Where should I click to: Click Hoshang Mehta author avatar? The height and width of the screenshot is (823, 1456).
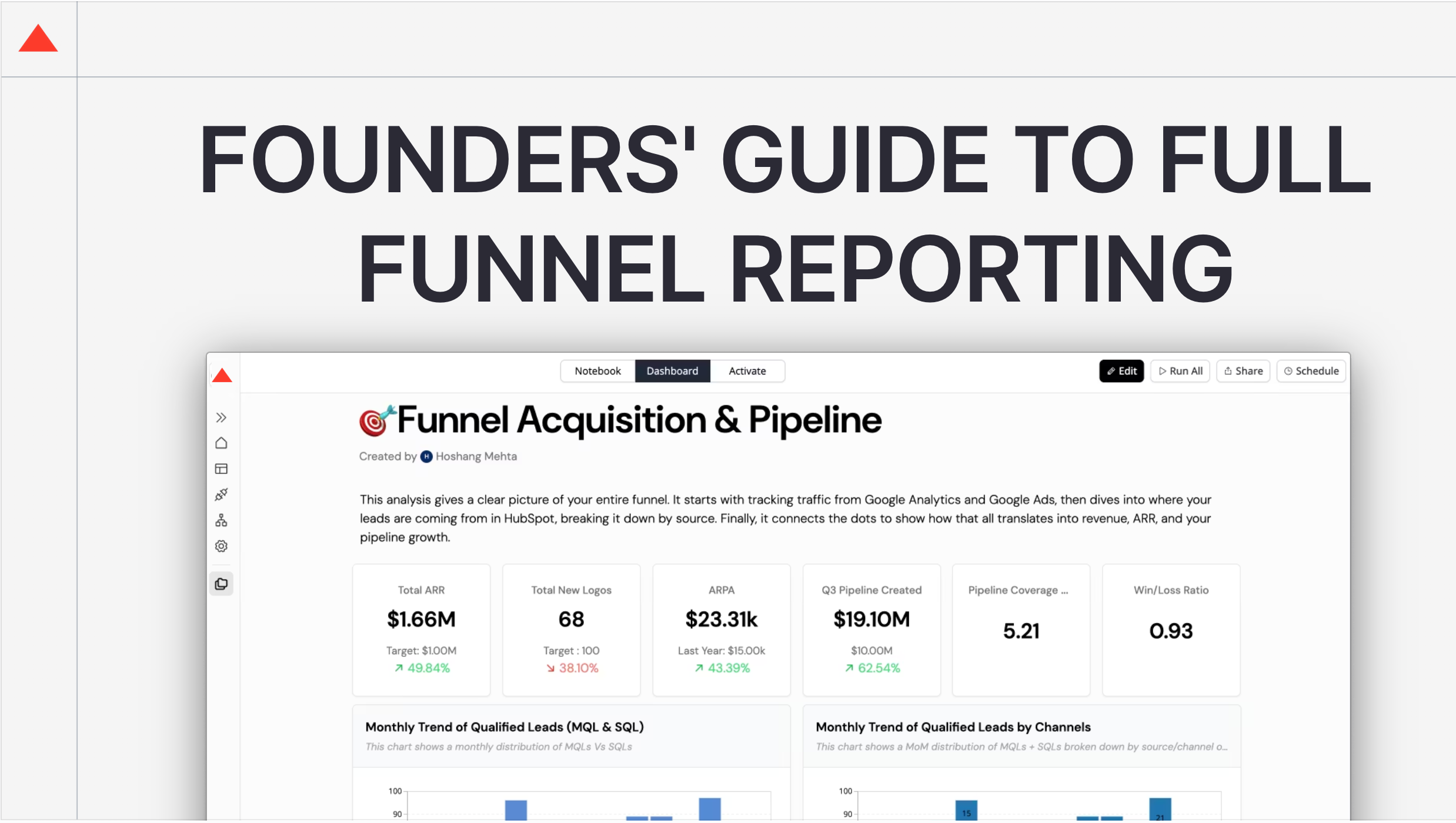[426, 457]
